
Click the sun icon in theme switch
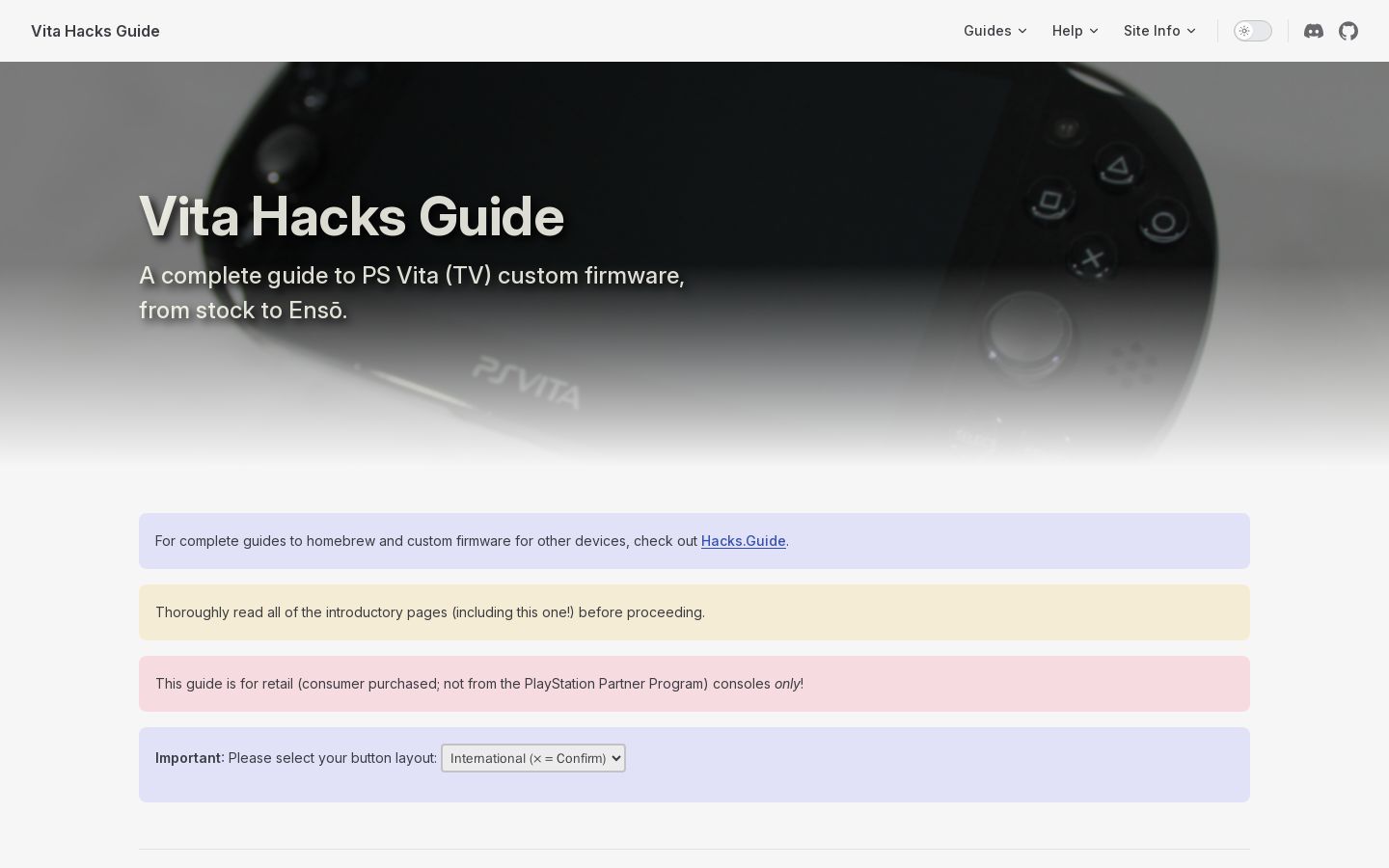click(1244, 31)
